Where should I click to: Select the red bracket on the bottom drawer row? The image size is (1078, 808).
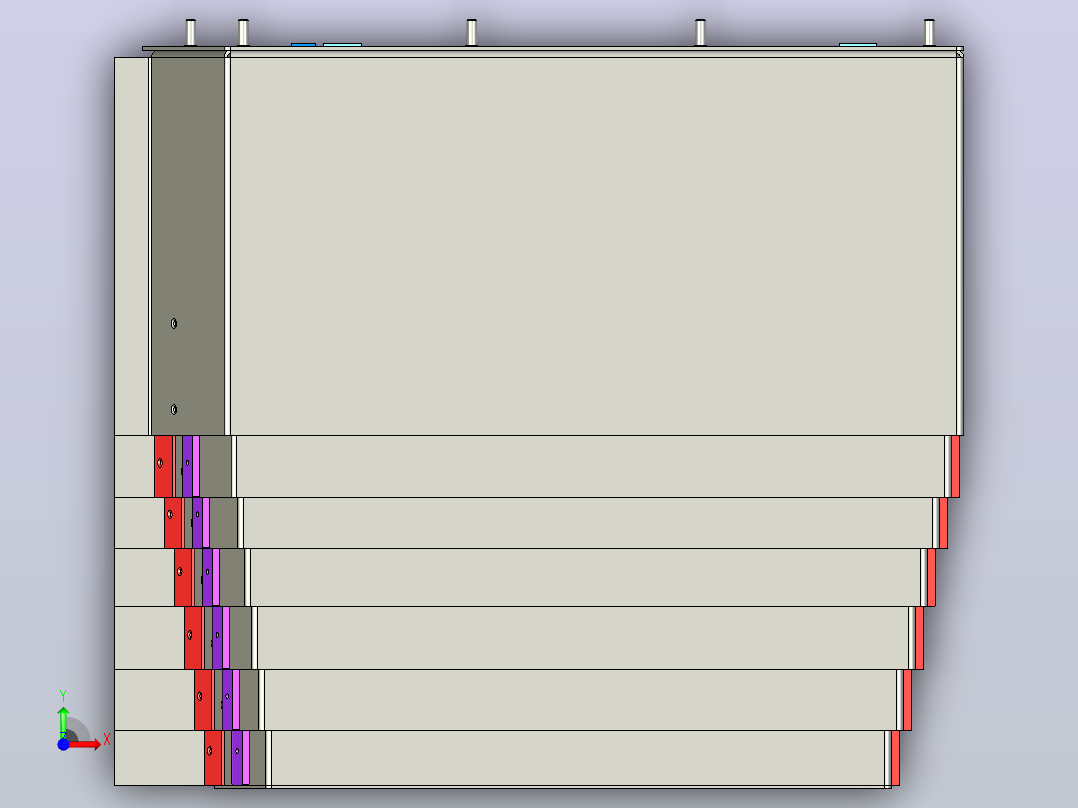pyautogui.click(x=213, y=758)
